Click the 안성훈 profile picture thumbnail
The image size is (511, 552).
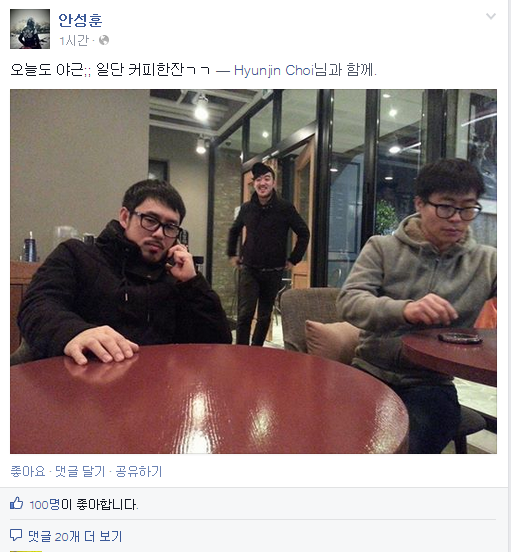[30, 29]
